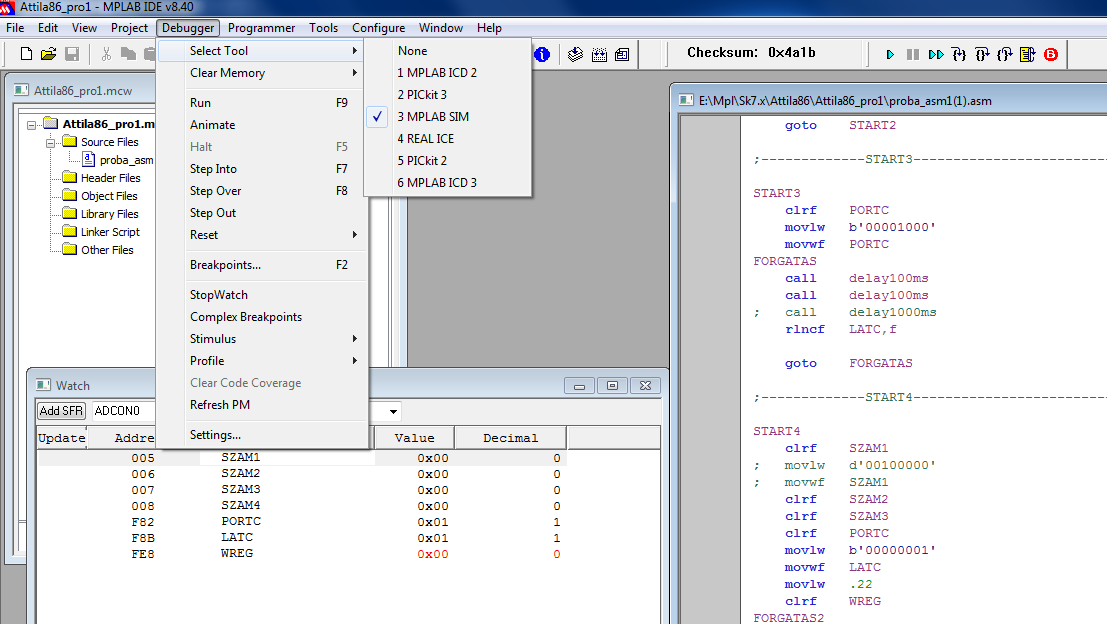Click the Update column header
The height and width of the screenshot is (624, 1107).
coord(62,438)
